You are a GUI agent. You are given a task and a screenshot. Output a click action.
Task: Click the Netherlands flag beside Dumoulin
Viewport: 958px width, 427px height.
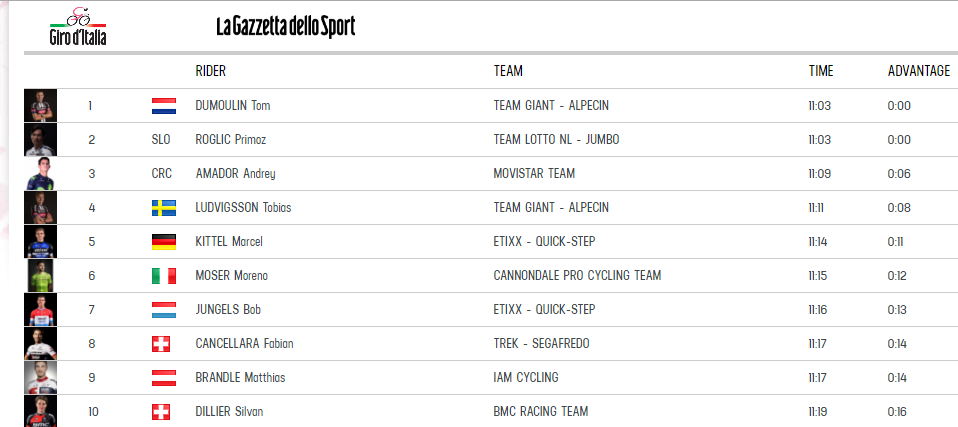(164, 106)
